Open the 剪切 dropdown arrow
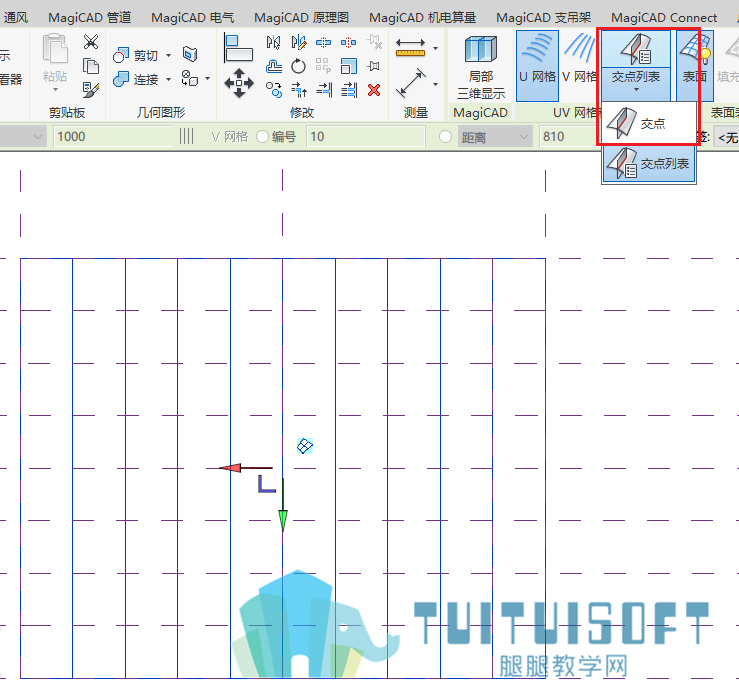Image resolution: width=739 pixels, height=695 pixels. click(169, 55)
